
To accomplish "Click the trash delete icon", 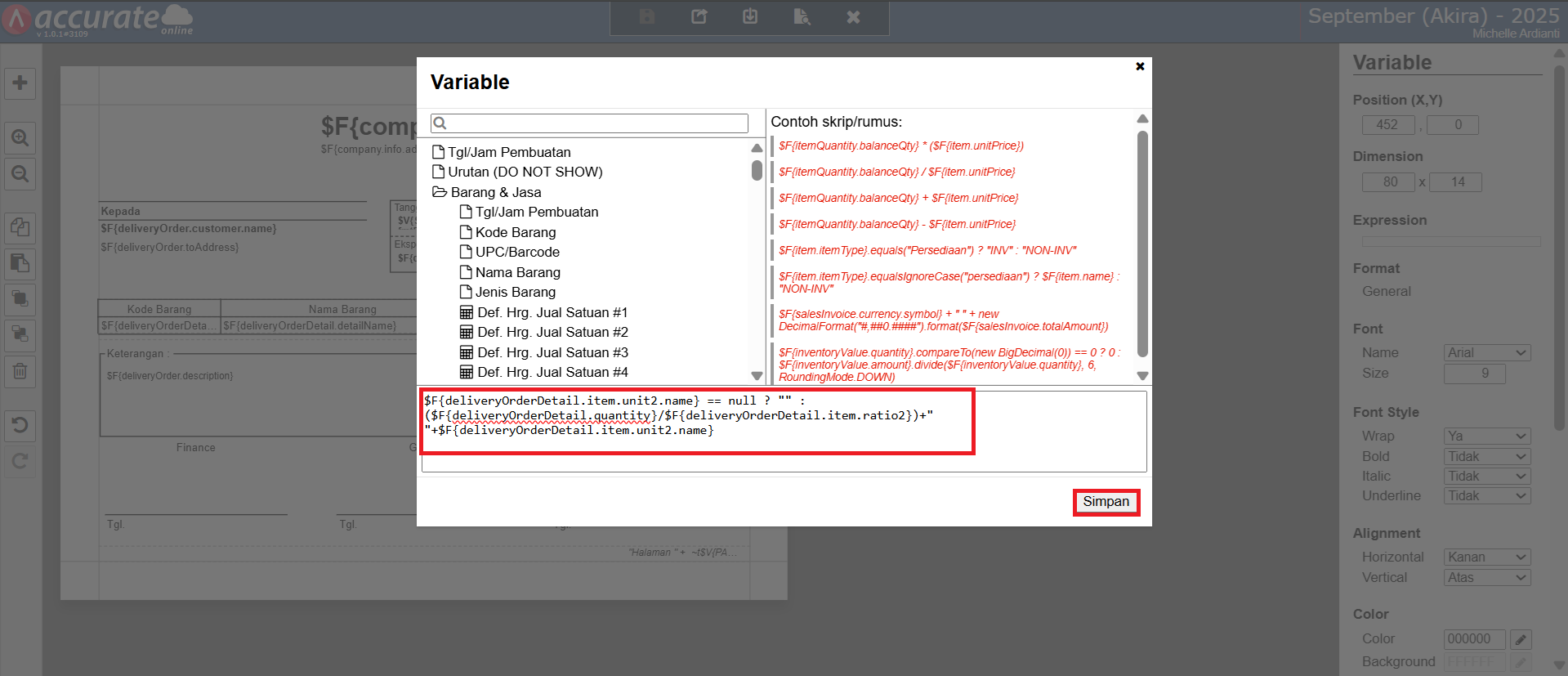I will (x=20, y=371).
